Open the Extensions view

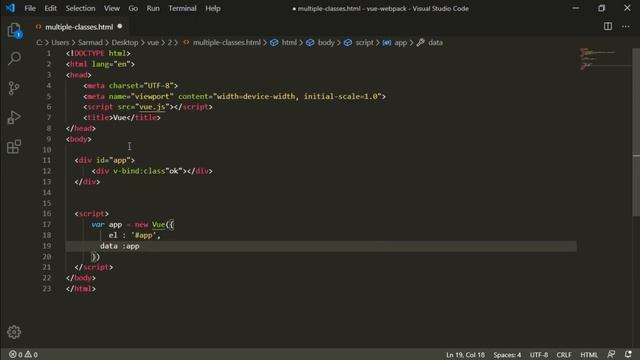14,147
